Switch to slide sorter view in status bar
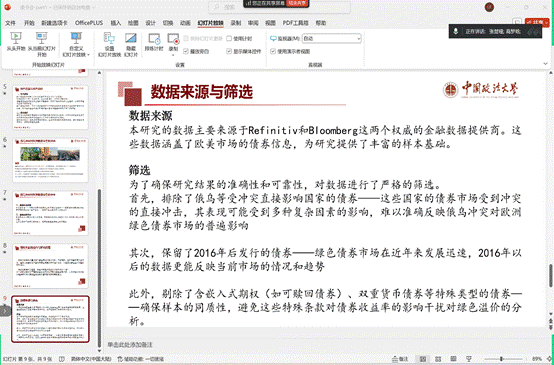 pos(438,359)
